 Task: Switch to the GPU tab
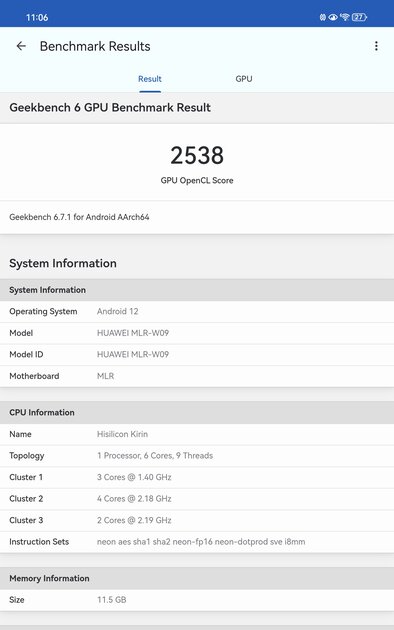pyautogui.click(x=244, y=79)
